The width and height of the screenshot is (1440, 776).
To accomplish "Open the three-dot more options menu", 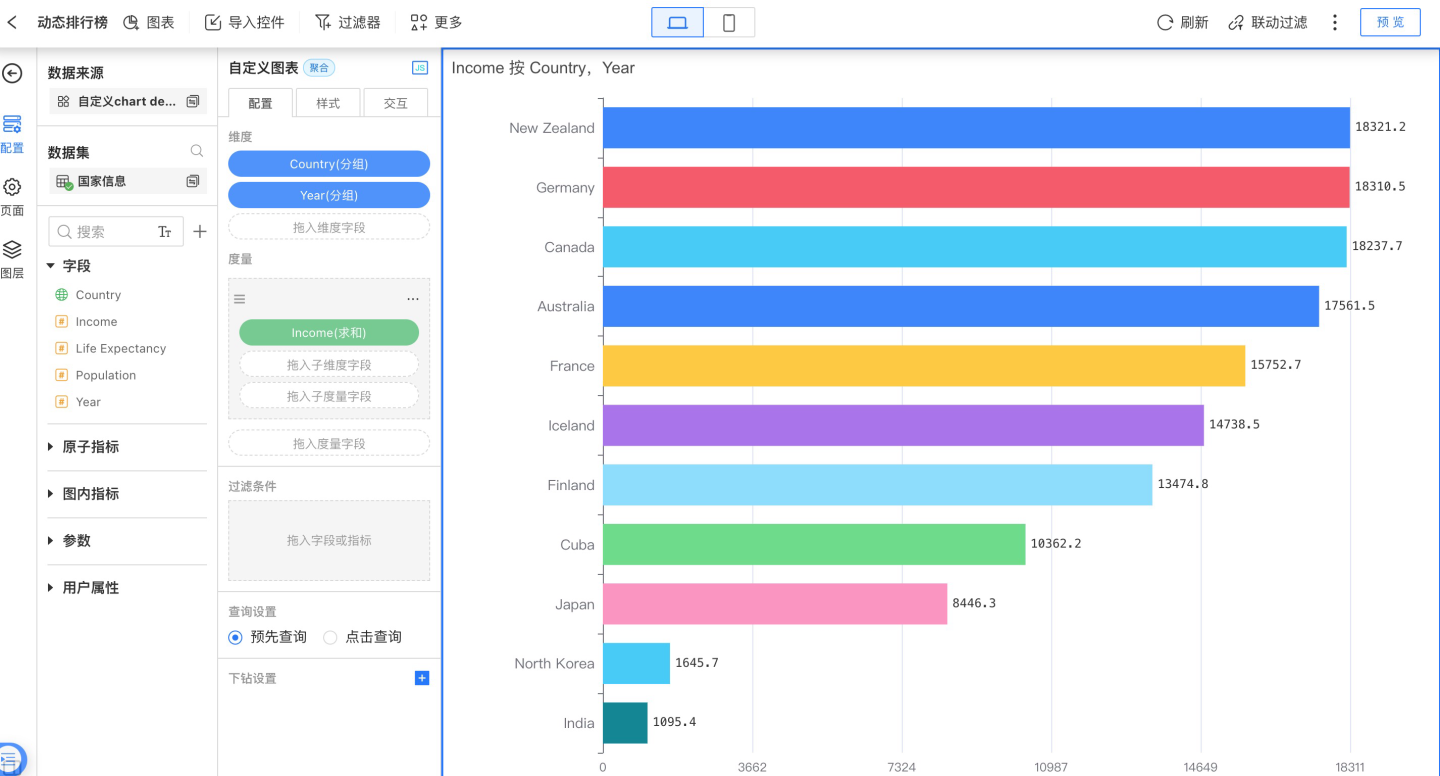I will pos(1335,22).
